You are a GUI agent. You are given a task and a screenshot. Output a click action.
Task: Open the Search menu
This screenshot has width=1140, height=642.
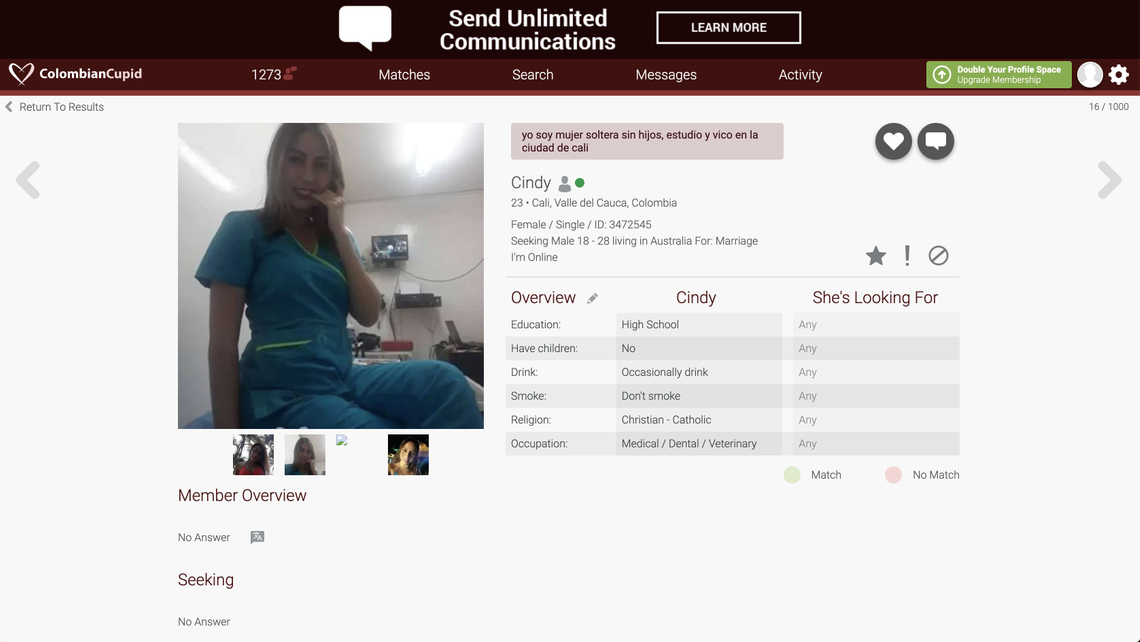click(x=532, y=74)
